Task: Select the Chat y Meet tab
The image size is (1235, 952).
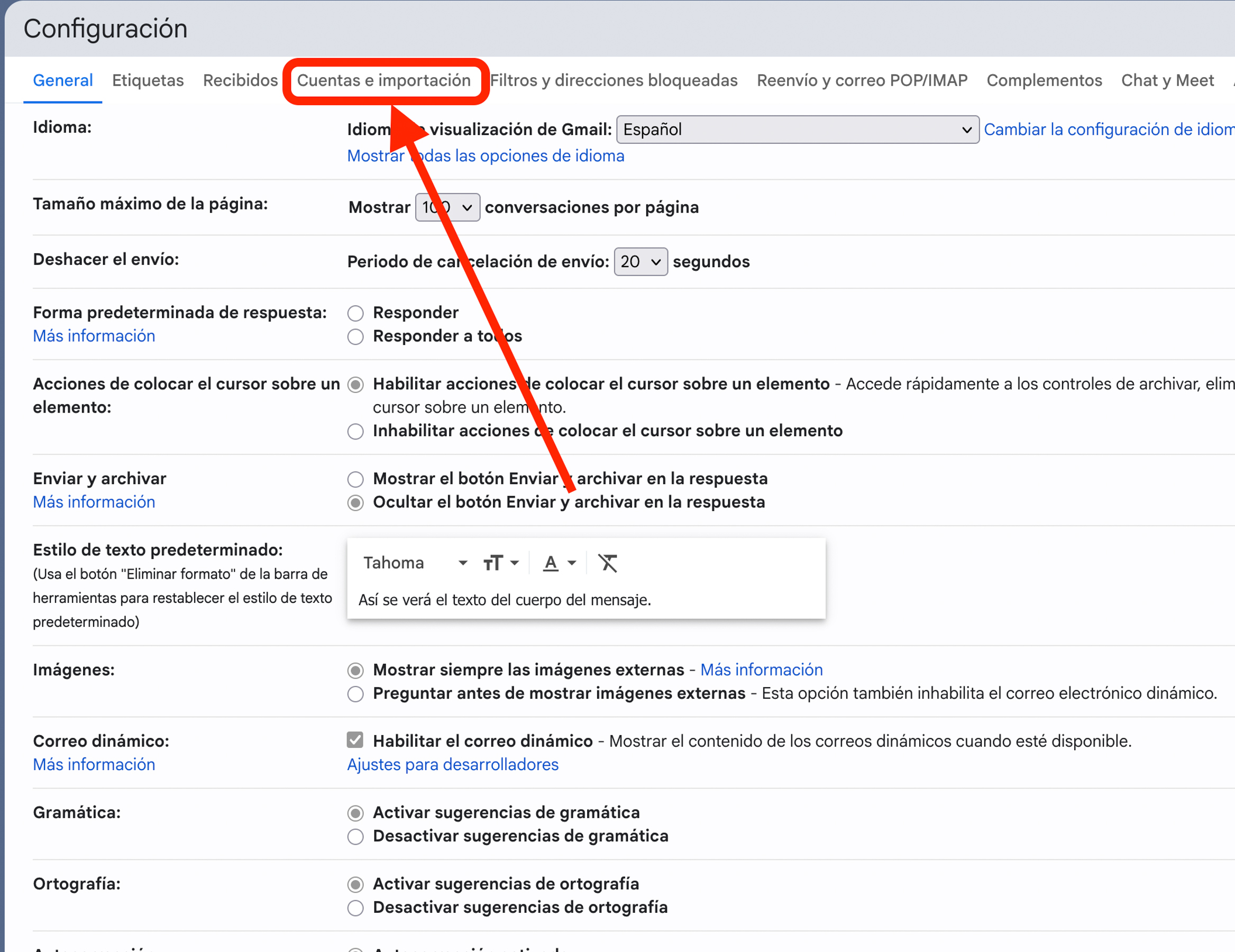Action: click(1167, 80)
